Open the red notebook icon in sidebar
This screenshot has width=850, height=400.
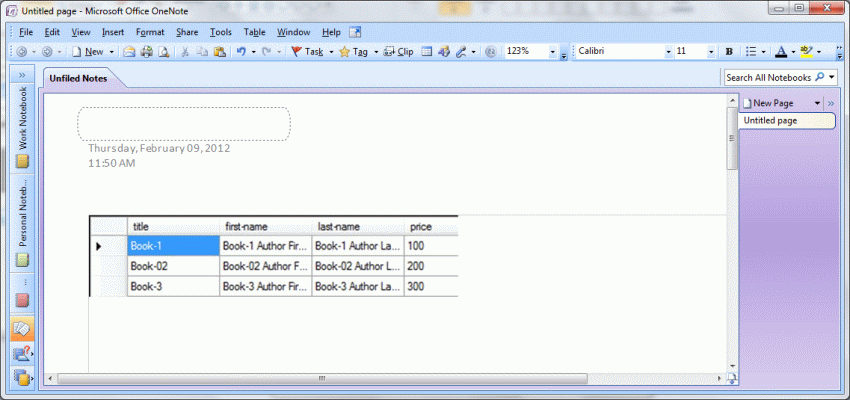22,300
